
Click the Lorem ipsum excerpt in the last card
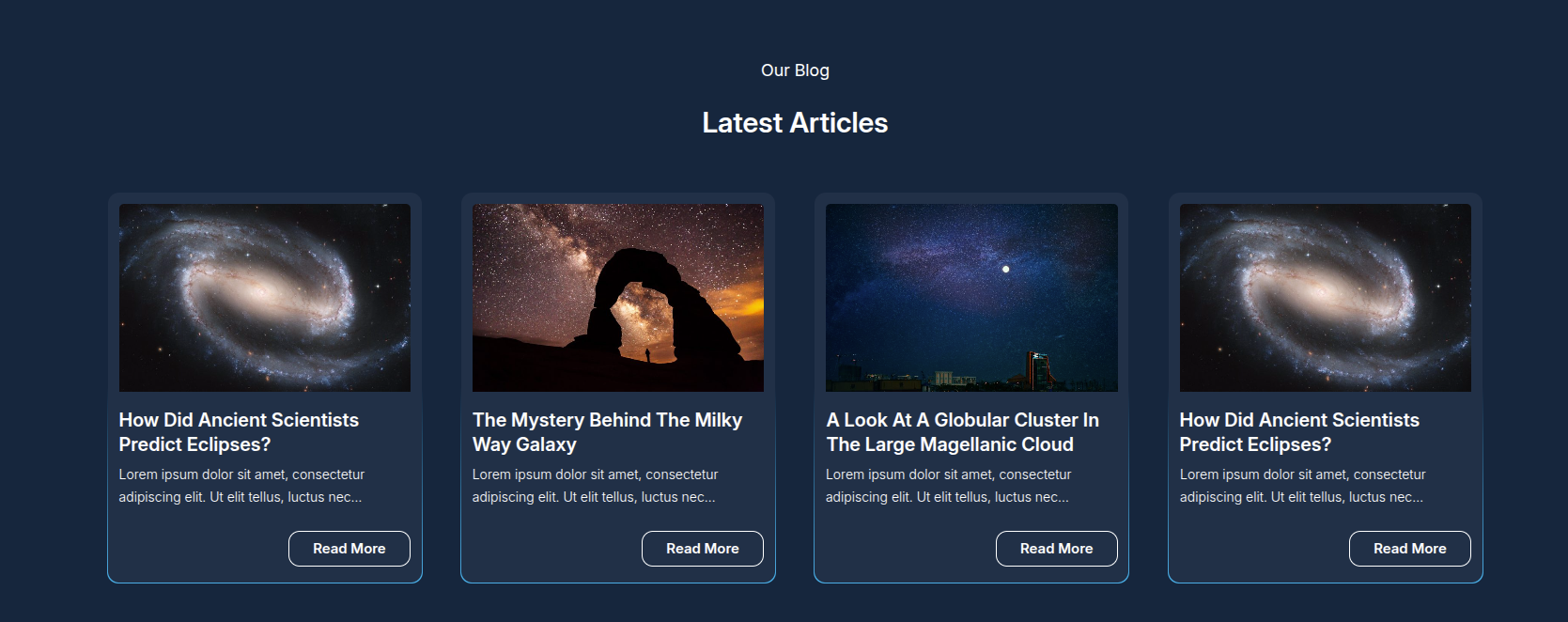point(1302,486)
